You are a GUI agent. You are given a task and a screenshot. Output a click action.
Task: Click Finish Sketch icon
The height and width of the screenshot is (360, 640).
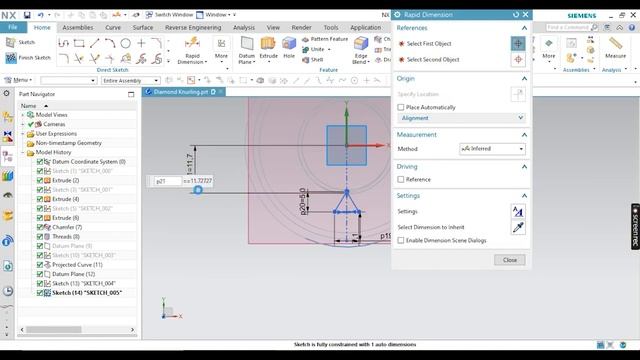[x=11, y=58]
